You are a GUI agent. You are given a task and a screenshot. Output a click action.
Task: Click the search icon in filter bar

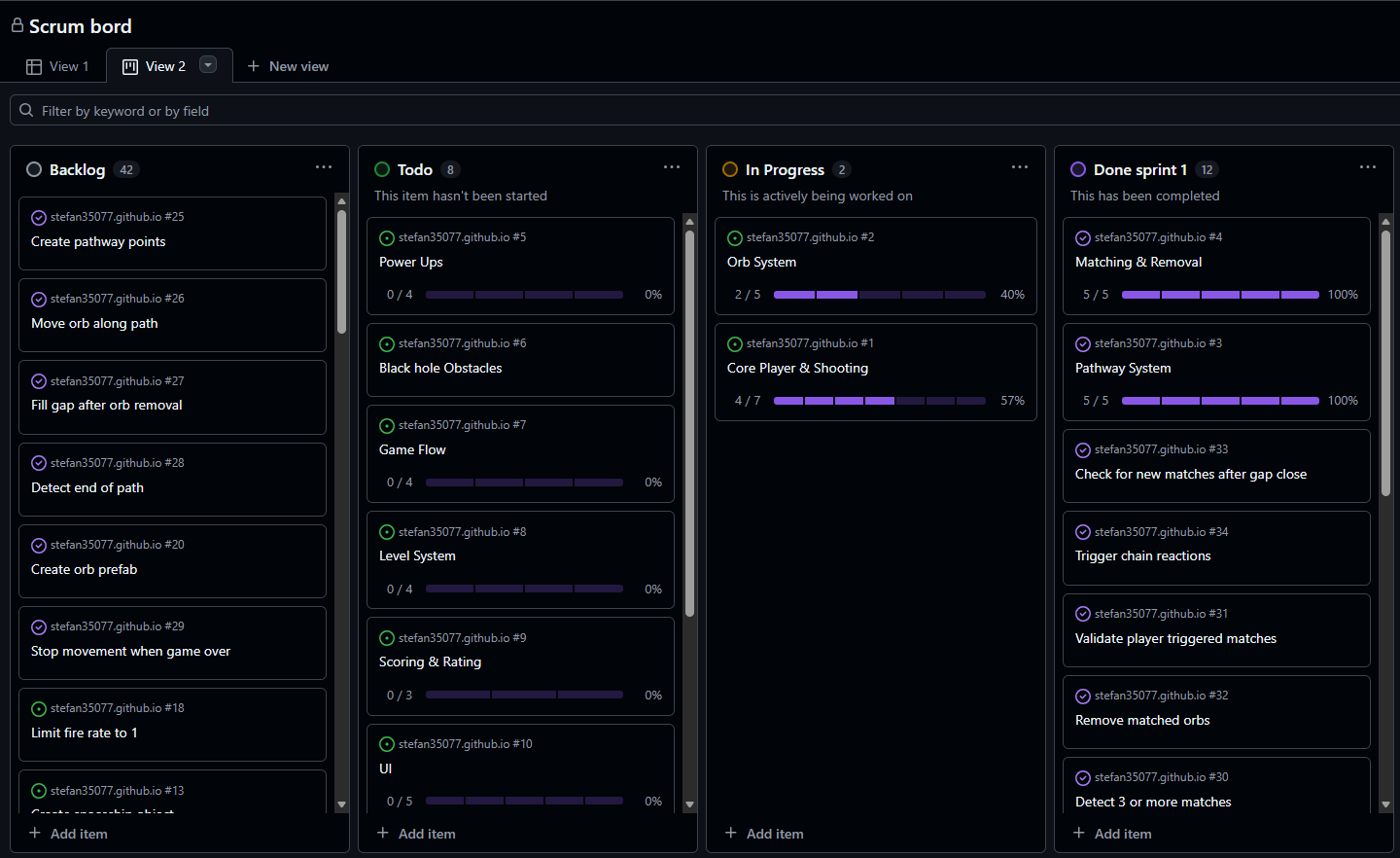[26, 111]
